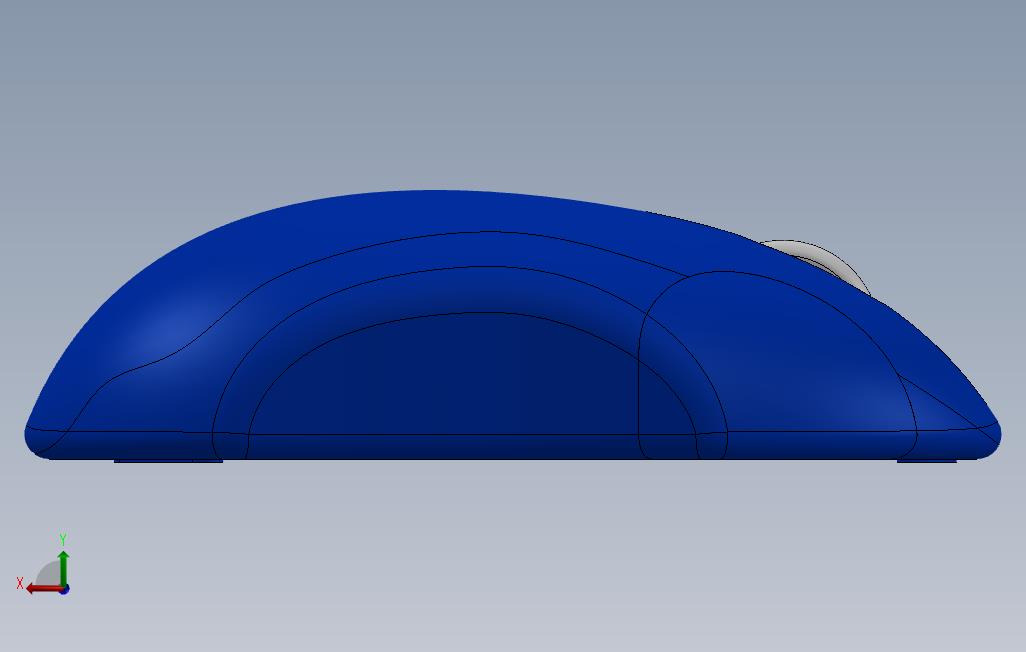Pick the right foot pad under the mouse

(927, 461)
